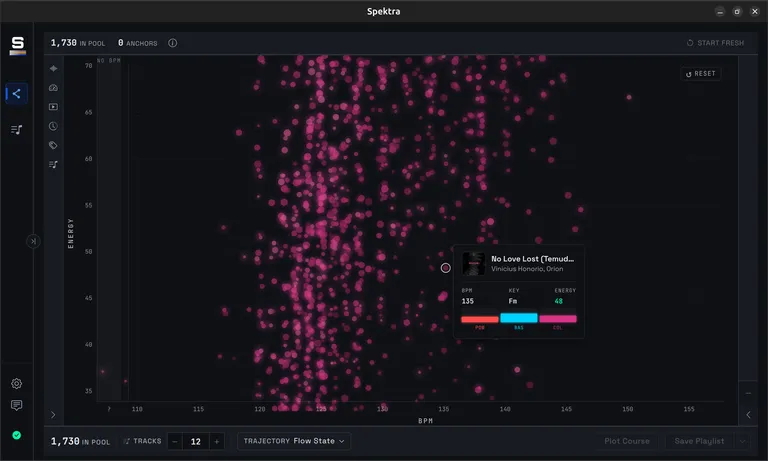Collapse the sidebar with circular arrow handle

[x=33, y=241]
